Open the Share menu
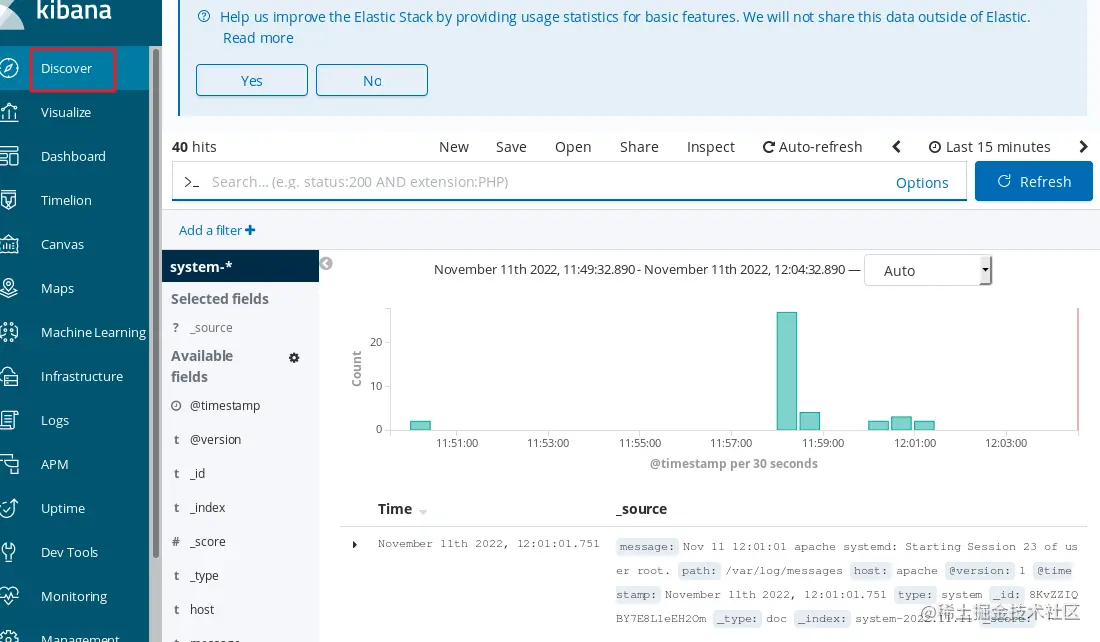Viewport: 1100px width, 642px height. tap(639, 147)
